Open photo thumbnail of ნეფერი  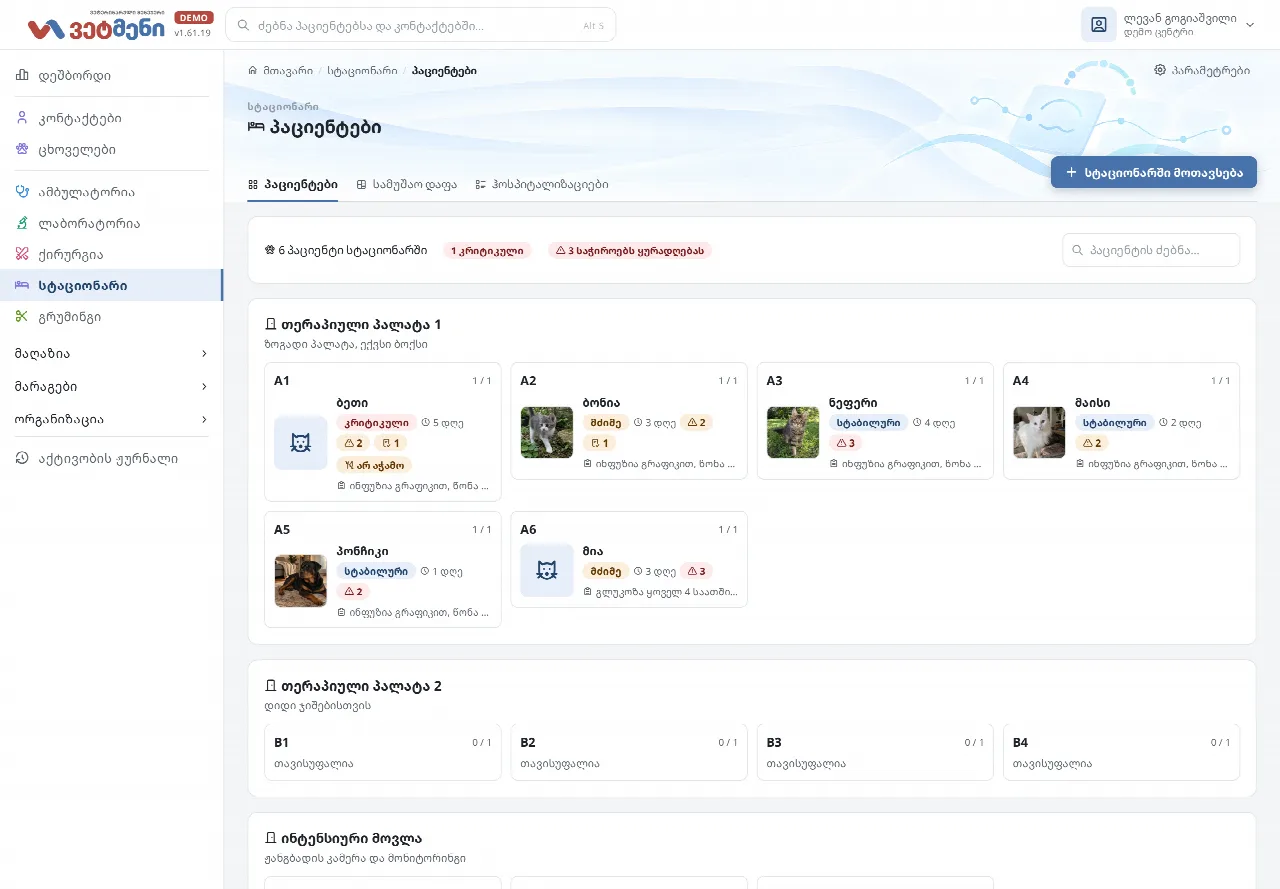[x=792, y=432]
